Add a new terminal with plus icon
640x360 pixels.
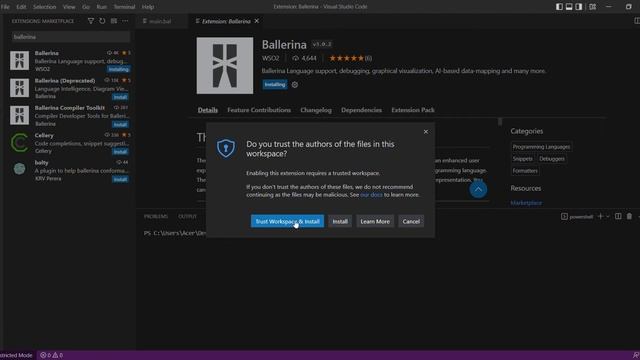[600, 216]
